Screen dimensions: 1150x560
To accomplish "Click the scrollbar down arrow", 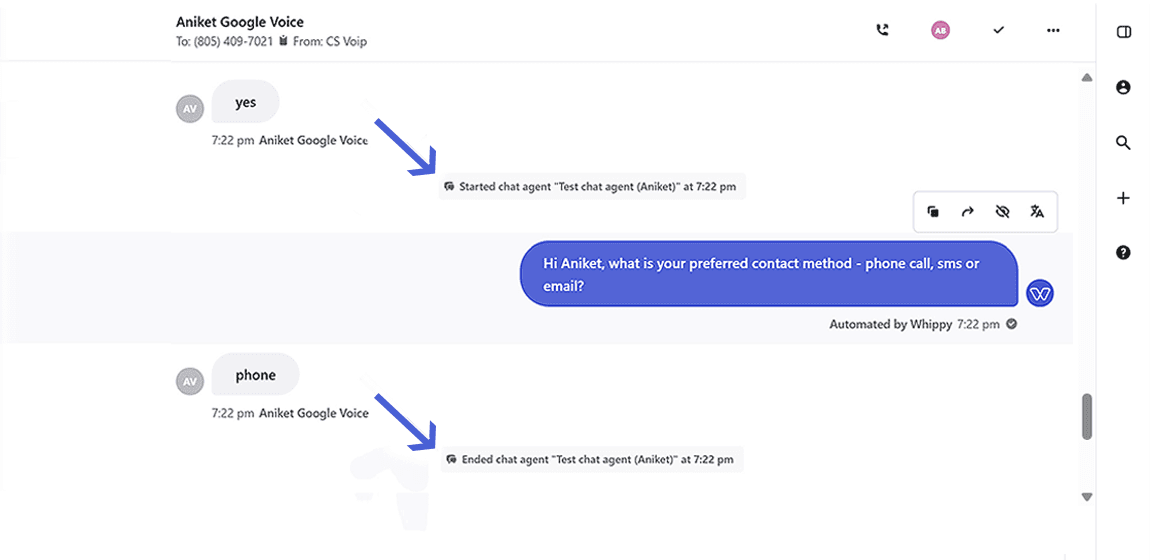I will click(x=1087, y=497).
